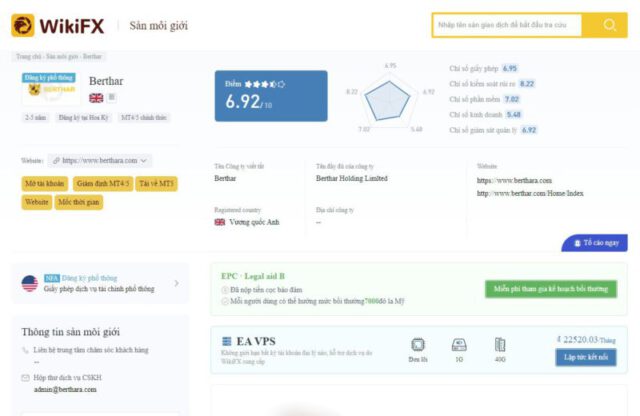The width and height of the screenshot is (640, 416).
Task: Click the search magnifier button
Action: (609, 25)
